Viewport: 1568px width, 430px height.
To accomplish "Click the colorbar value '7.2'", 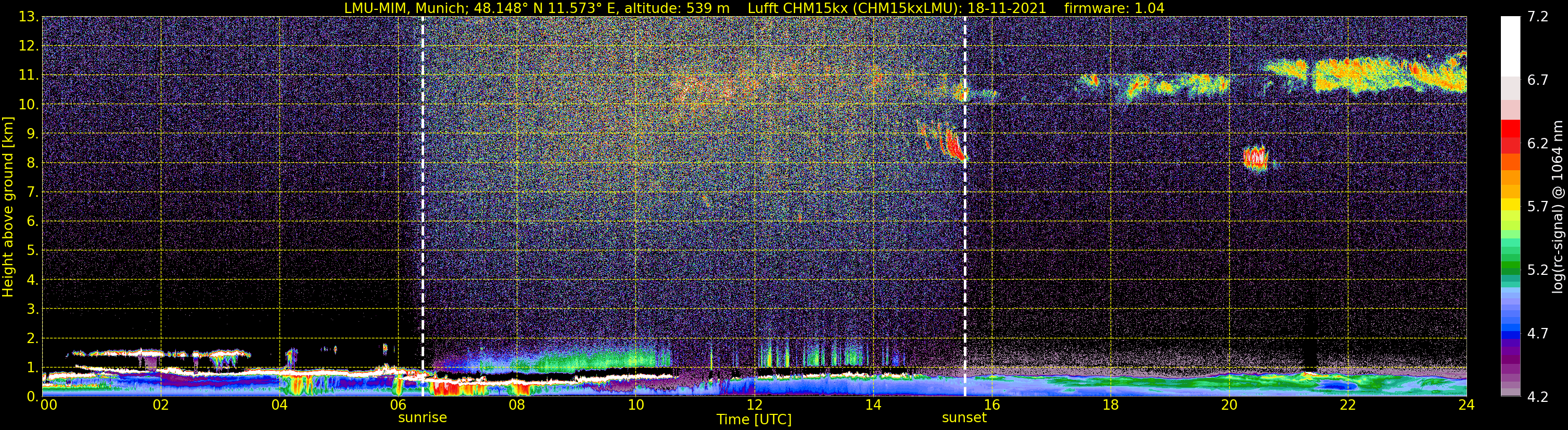I will tap(1538, 17).
